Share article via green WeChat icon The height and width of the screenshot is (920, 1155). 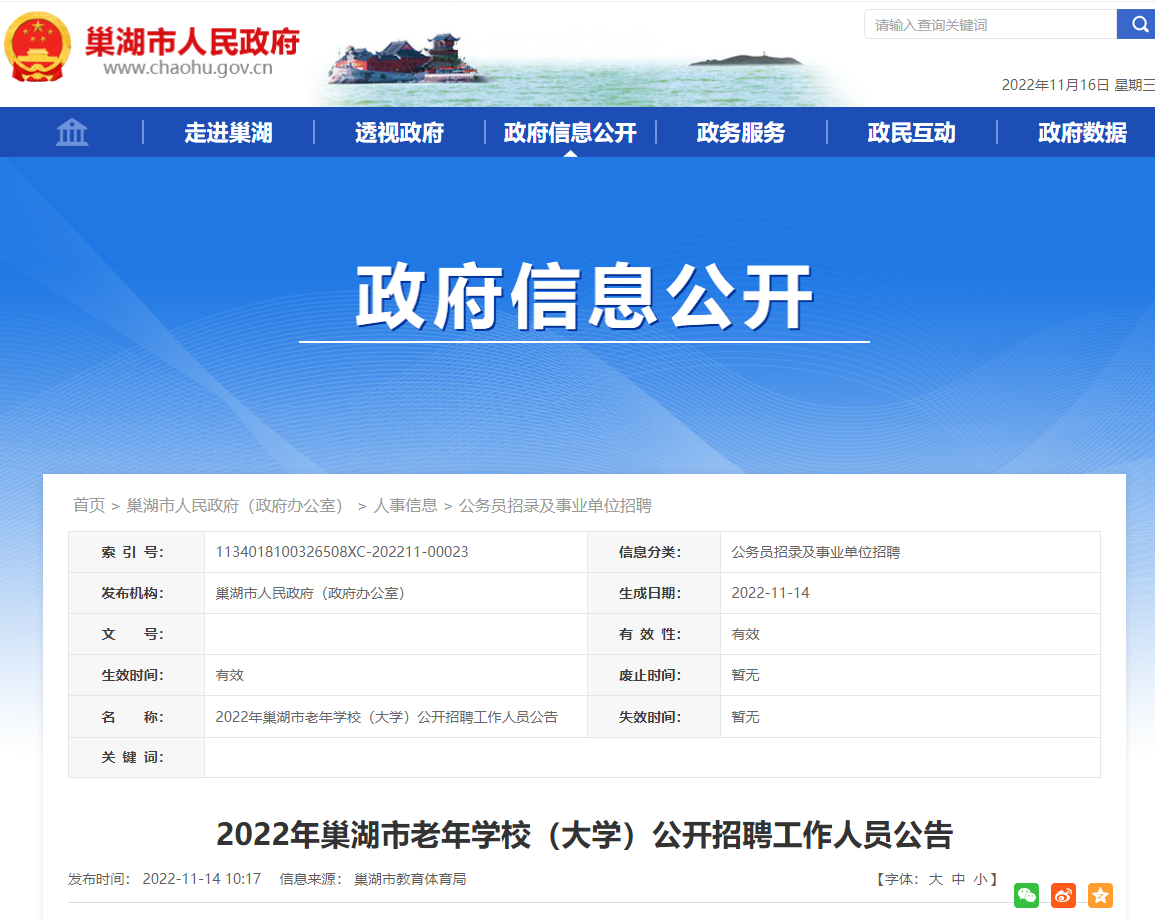tap(1026, 895)
